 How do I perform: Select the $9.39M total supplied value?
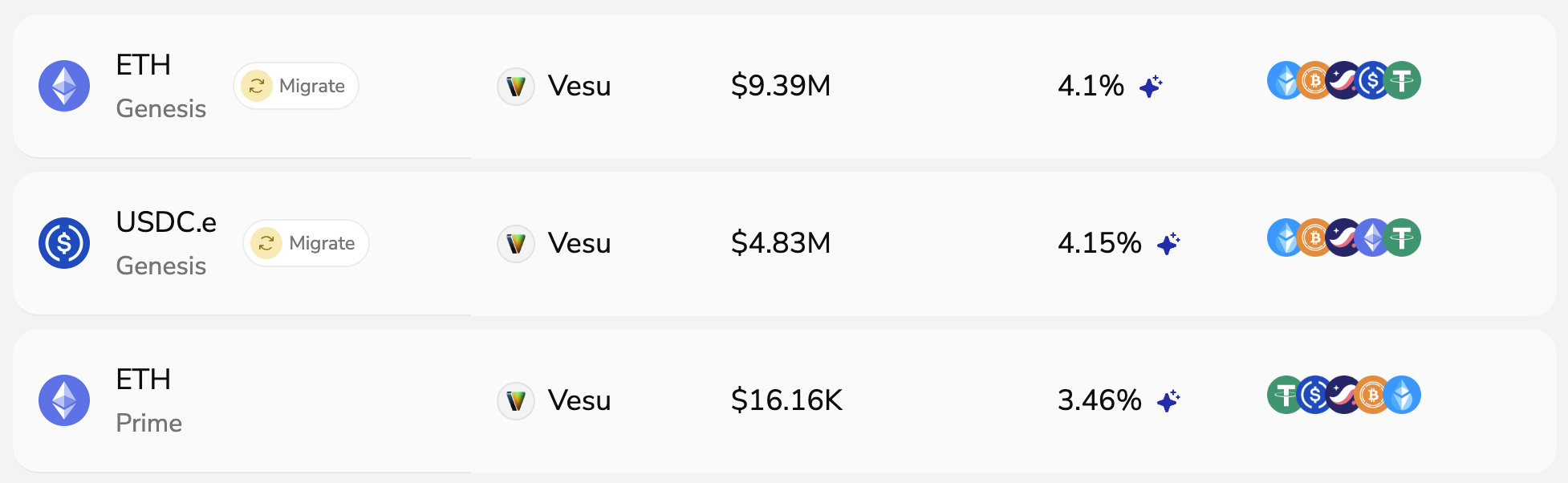pos(780,86)
